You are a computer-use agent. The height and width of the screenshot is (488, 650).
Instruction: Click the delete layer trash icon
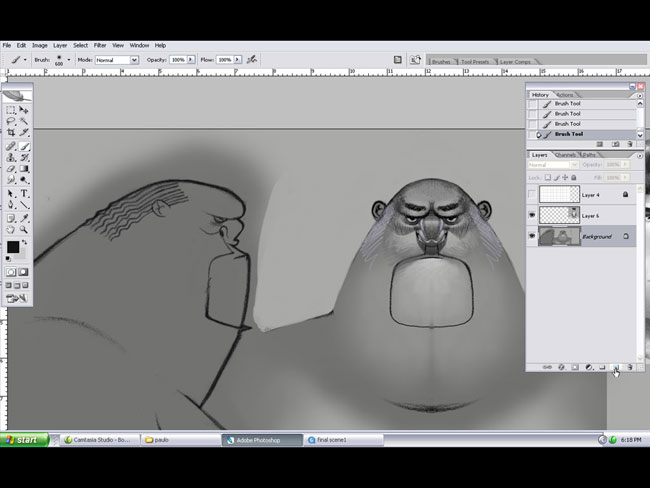click(x=630, y=367)
